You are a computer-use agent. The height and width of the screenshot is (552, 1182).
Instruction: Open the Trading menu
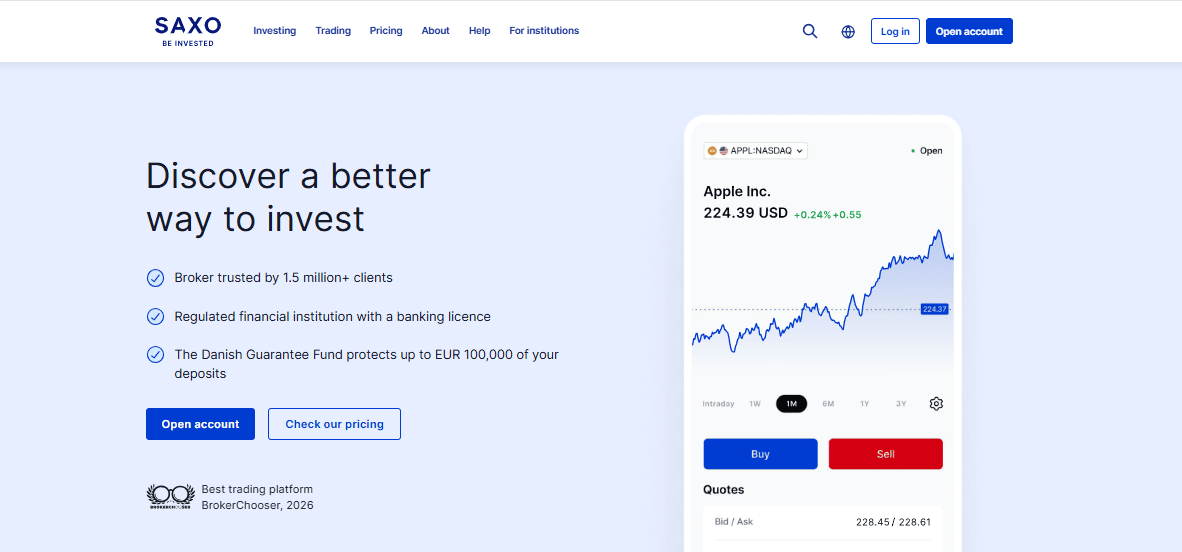[x=333, y=31]
